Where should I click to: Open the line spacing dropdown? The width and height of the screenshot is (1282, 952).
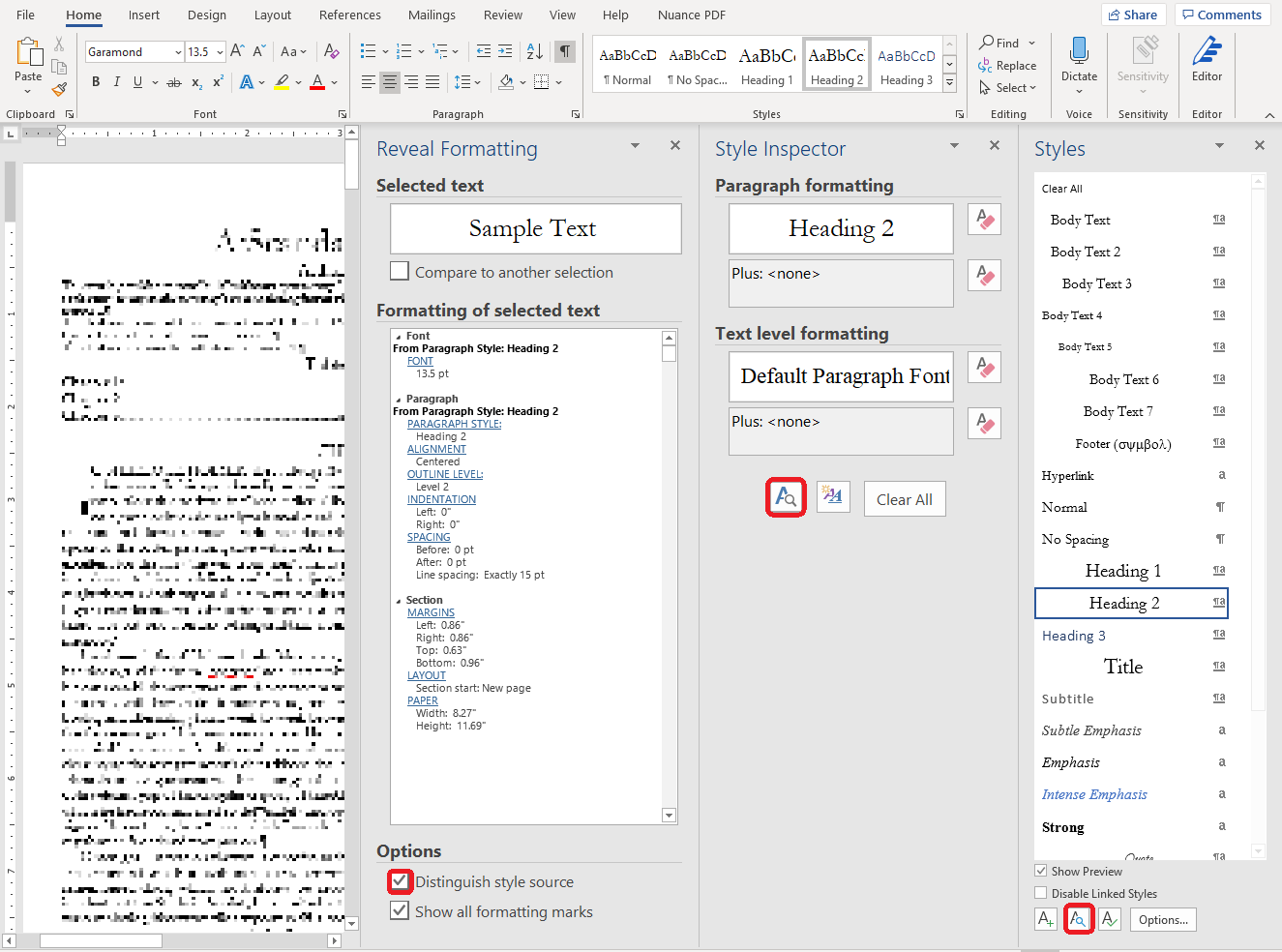[x=478, y=81]
